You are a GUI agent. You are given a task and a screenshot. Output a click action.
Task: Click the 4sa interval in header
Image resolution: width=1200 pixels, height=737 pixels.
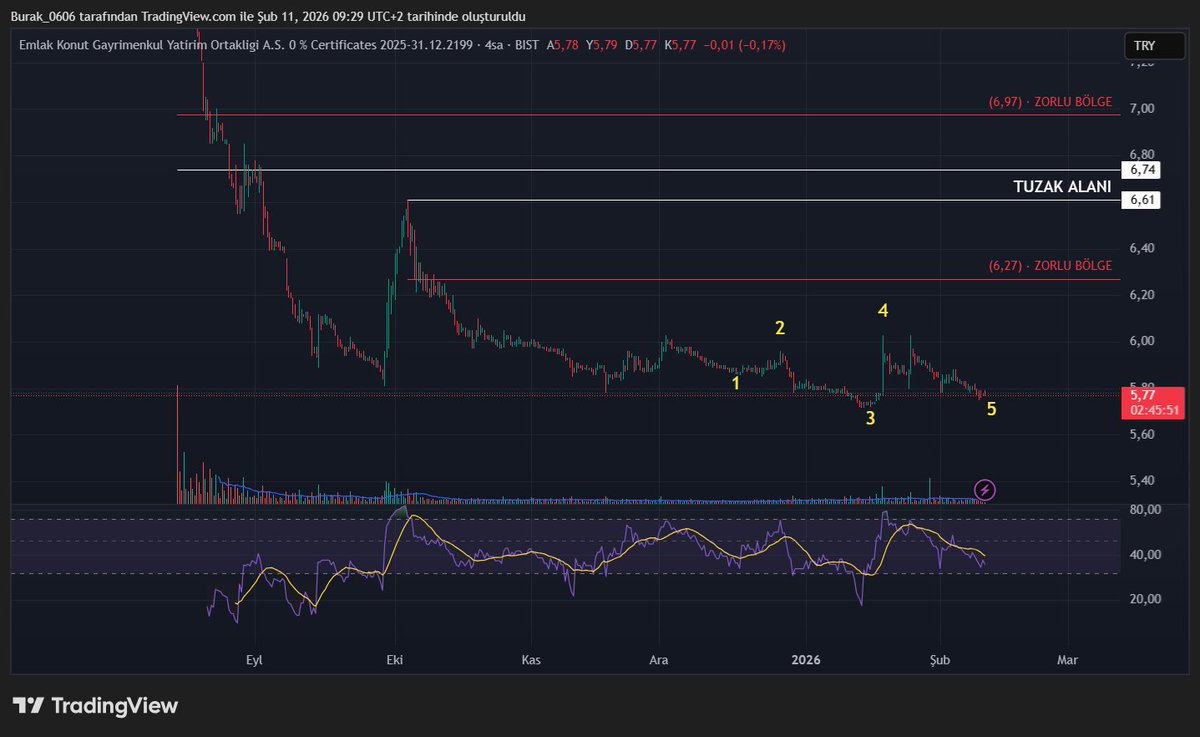tap(492, 45)
